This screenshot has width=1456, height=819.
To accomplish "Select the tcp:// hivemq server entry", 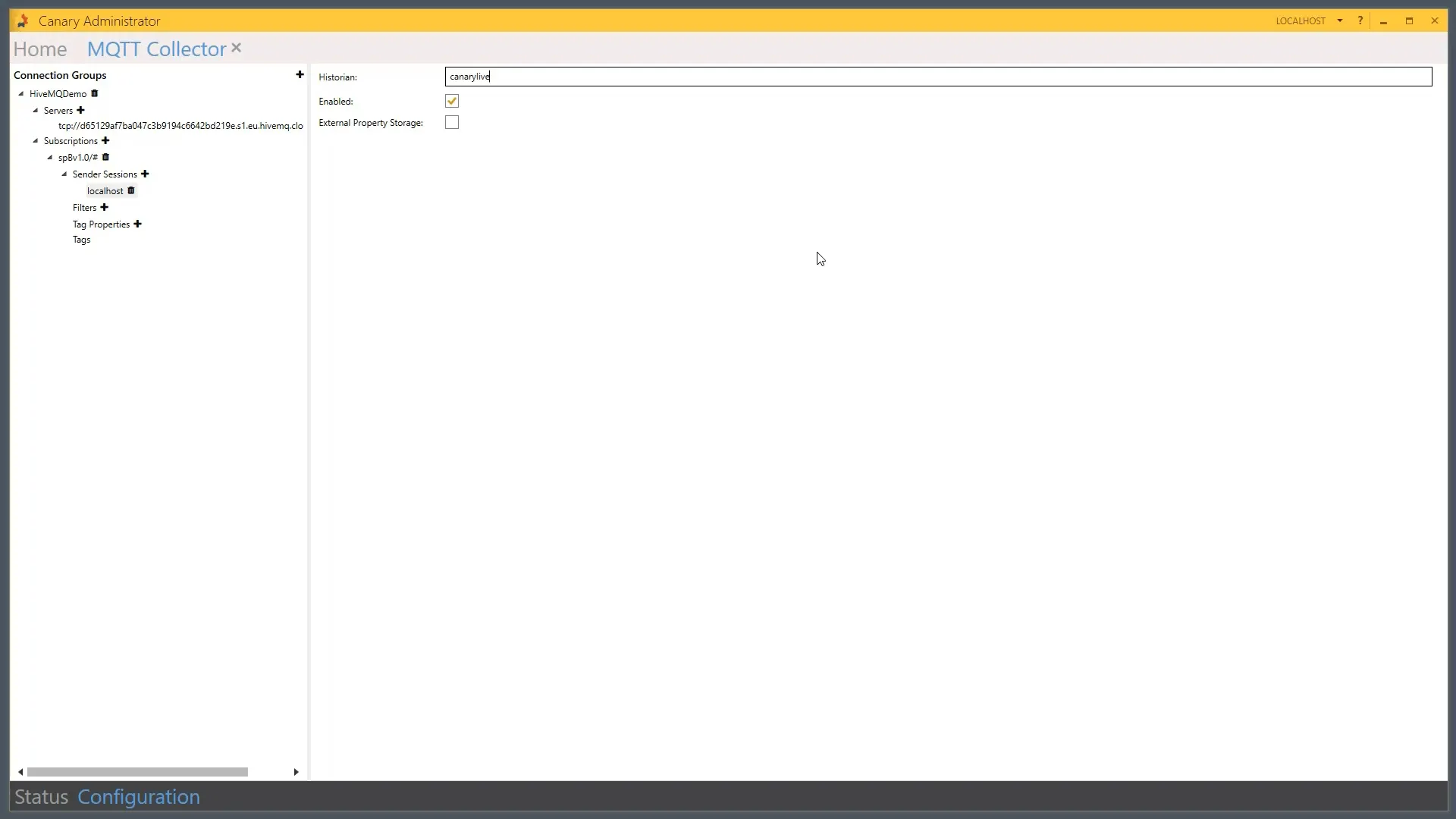I will pyautogui.click(x=180, y=126).
